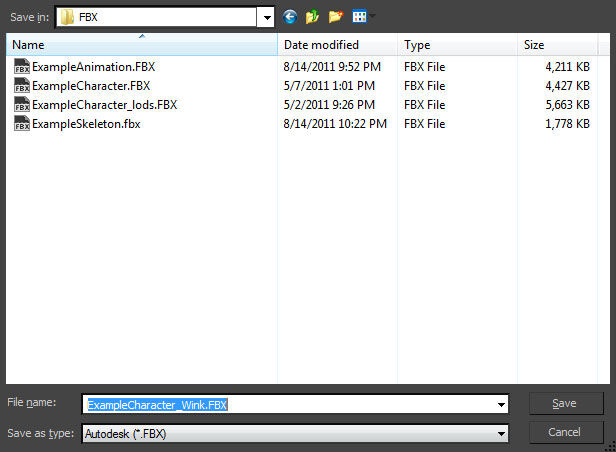616x452 pixels.
Task: Select the ExampleCharacter_lods.FBX file name
Action: click(104, 105)
